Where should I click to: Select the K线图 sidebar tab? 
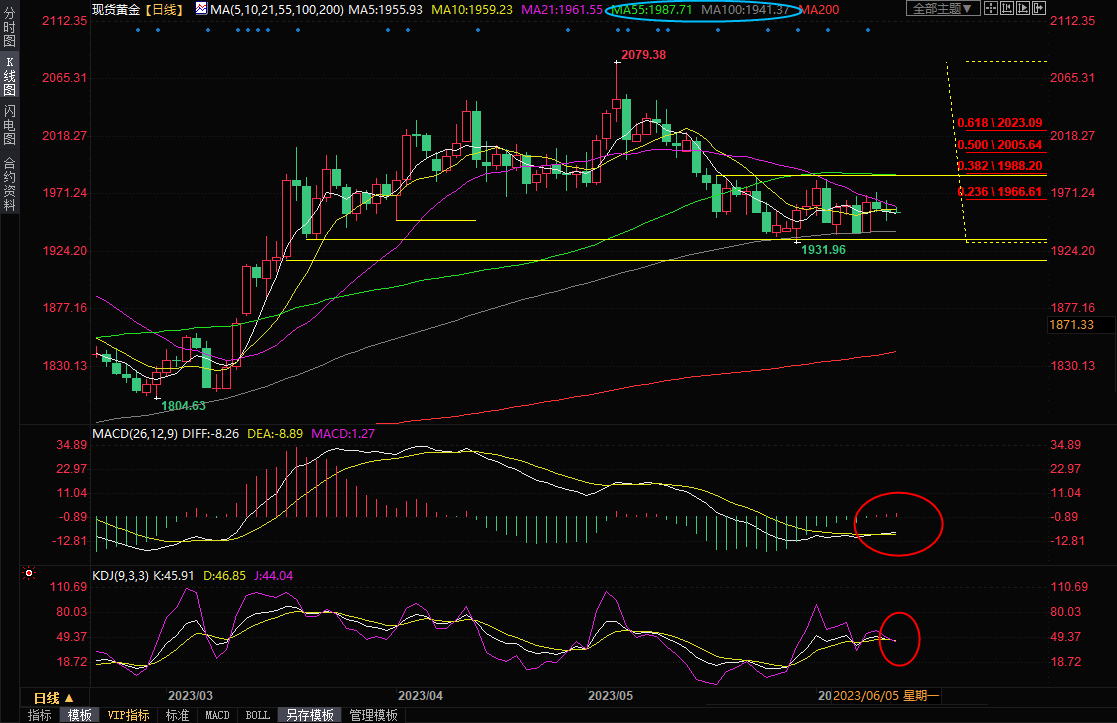[x=9, y=75]
